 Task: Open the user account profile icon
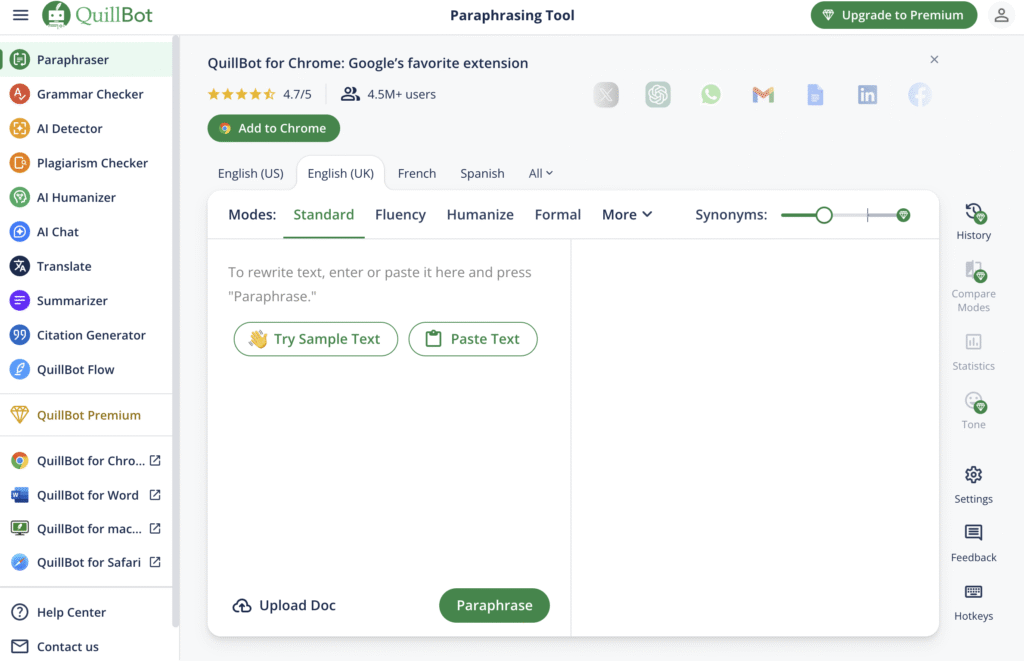[1000, 15]
